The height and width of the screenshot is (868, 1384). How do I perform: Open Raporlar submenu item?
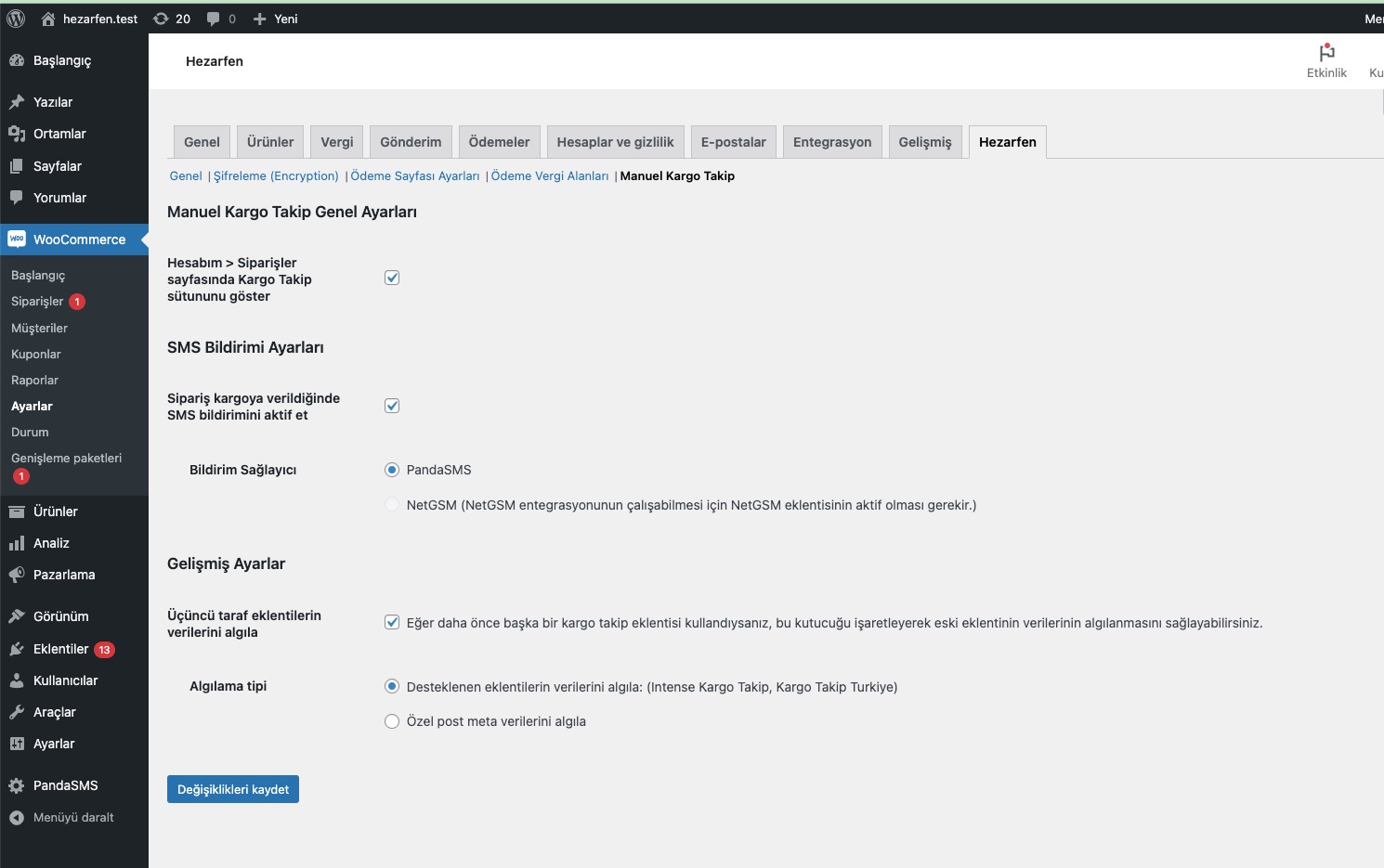point(34,380)
